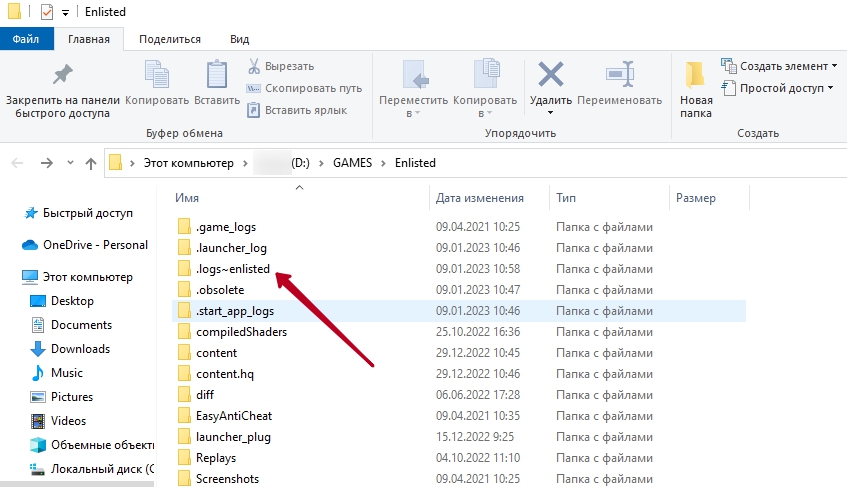The height and width of the screenshot is (487, 847).
Task: Open Переместить в menu
Action: coord(413,89)
